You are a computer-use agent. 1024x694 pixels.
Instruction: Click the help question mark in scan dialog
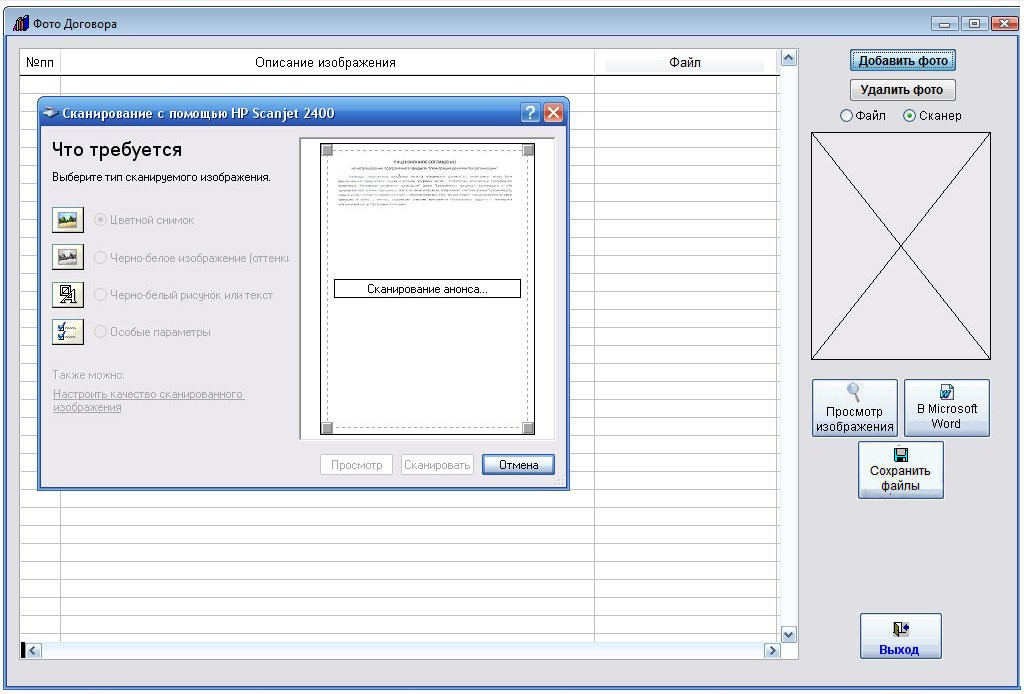530,113
